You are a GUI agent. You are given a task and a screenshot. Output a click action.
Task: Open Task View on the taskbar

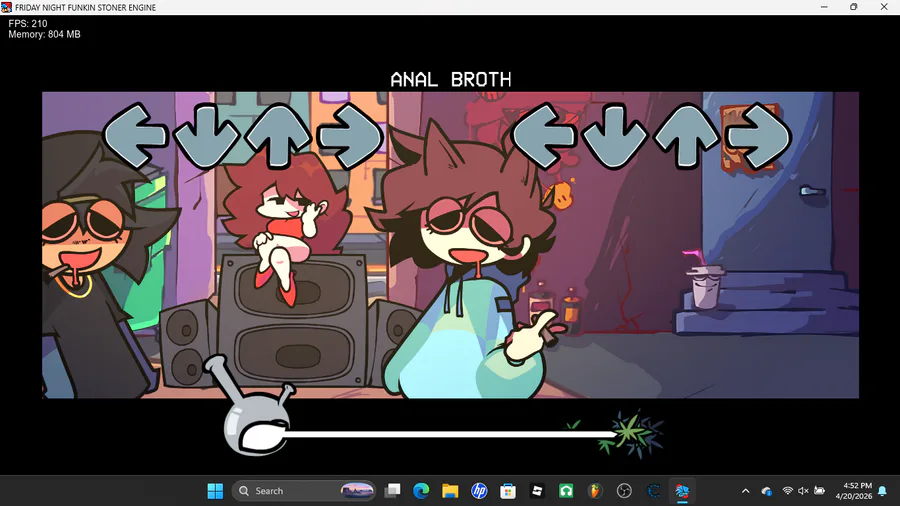(x=393, y=491)
